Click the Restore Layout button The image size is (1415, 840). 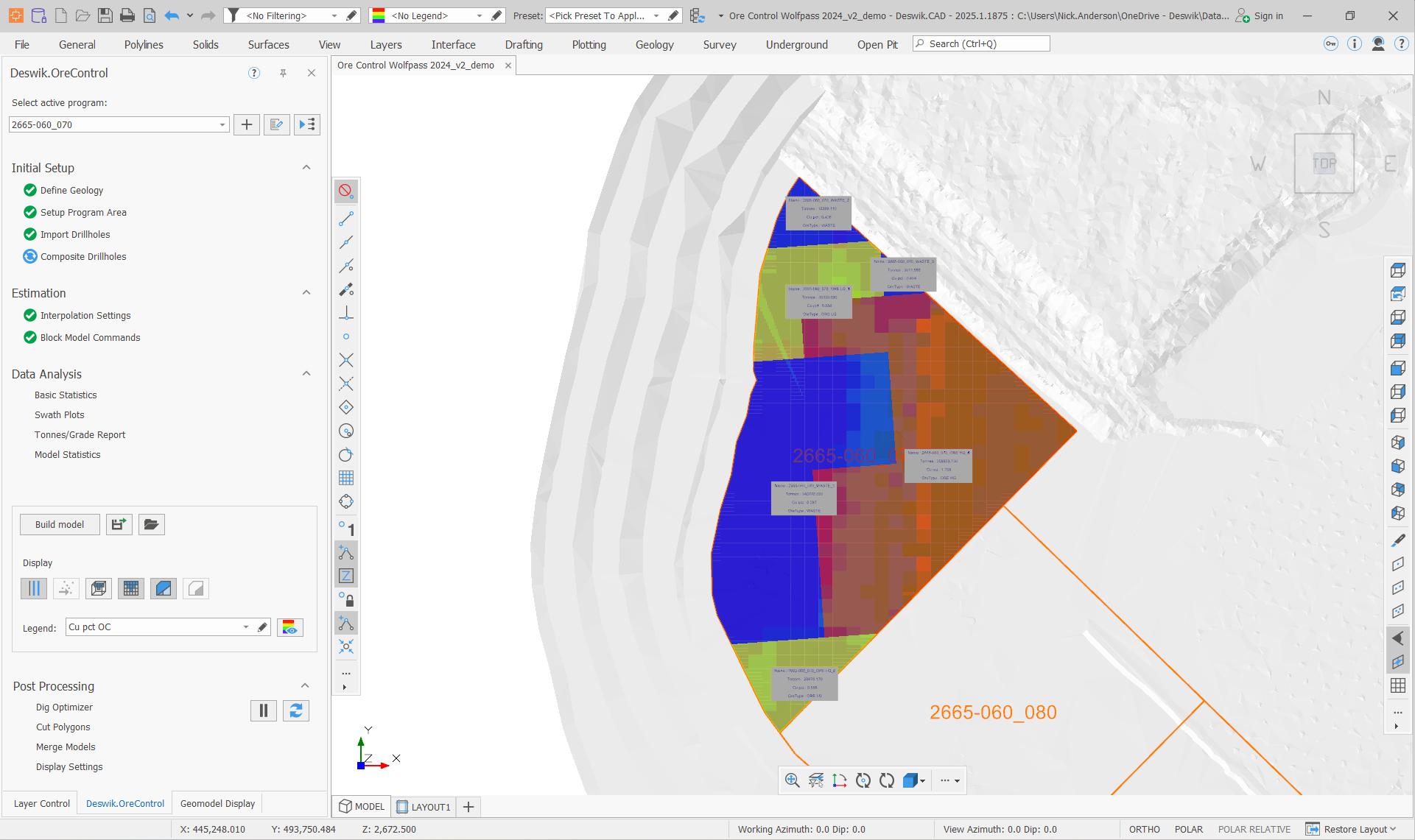tap(1351, 829)
